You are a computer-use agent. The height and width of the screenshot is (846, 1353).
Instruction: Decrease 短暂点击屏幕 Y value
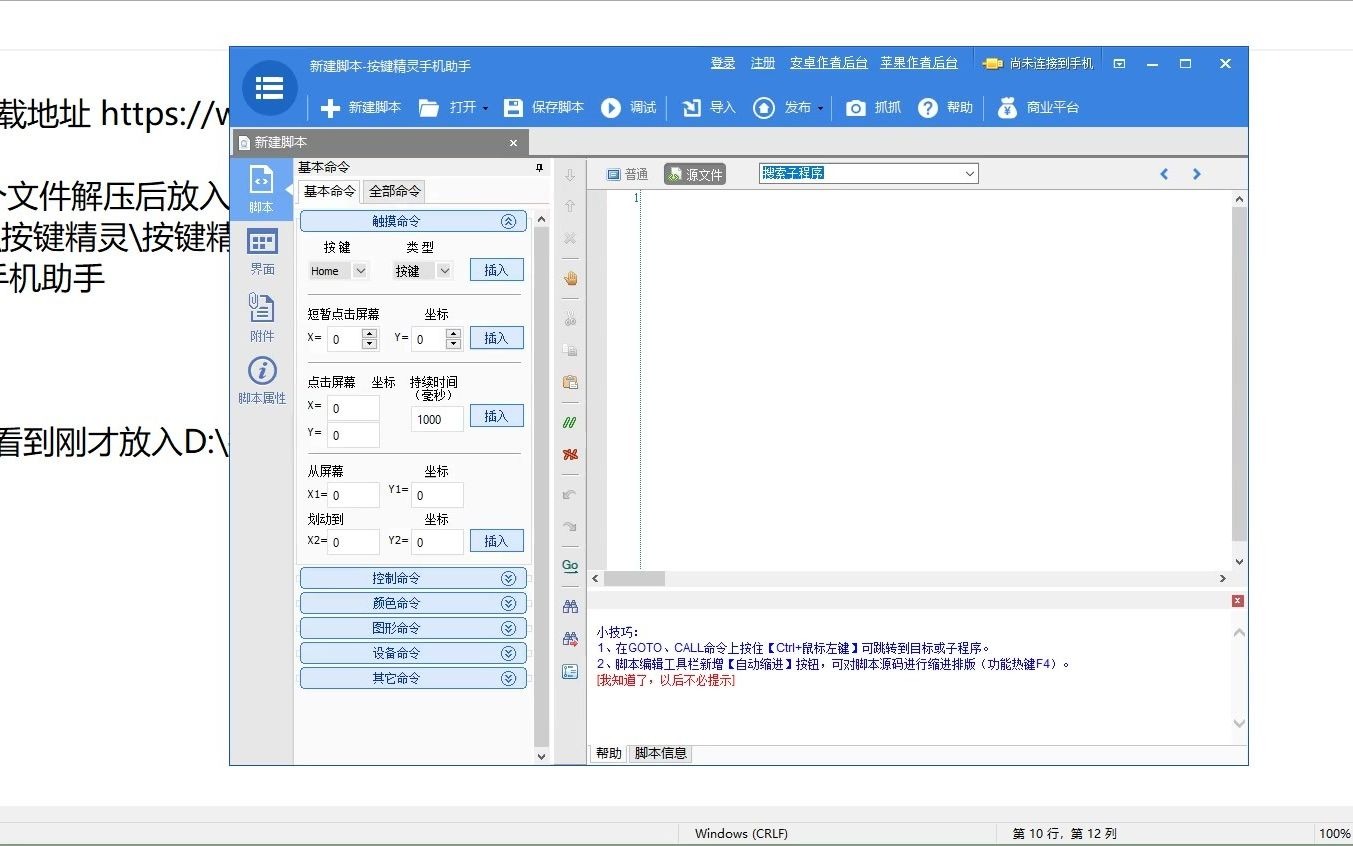pos(454,344)
